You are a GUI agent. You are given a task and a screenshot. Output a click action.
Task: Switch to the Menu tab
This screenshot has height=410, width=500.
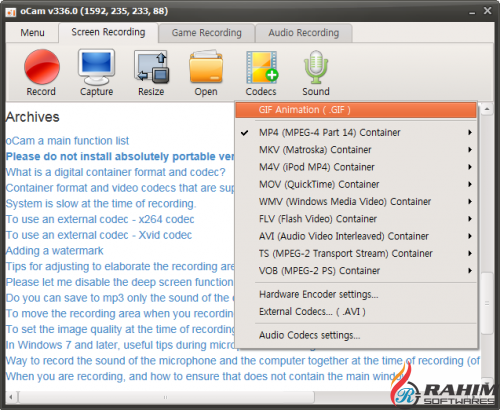[x=32, y=33]
